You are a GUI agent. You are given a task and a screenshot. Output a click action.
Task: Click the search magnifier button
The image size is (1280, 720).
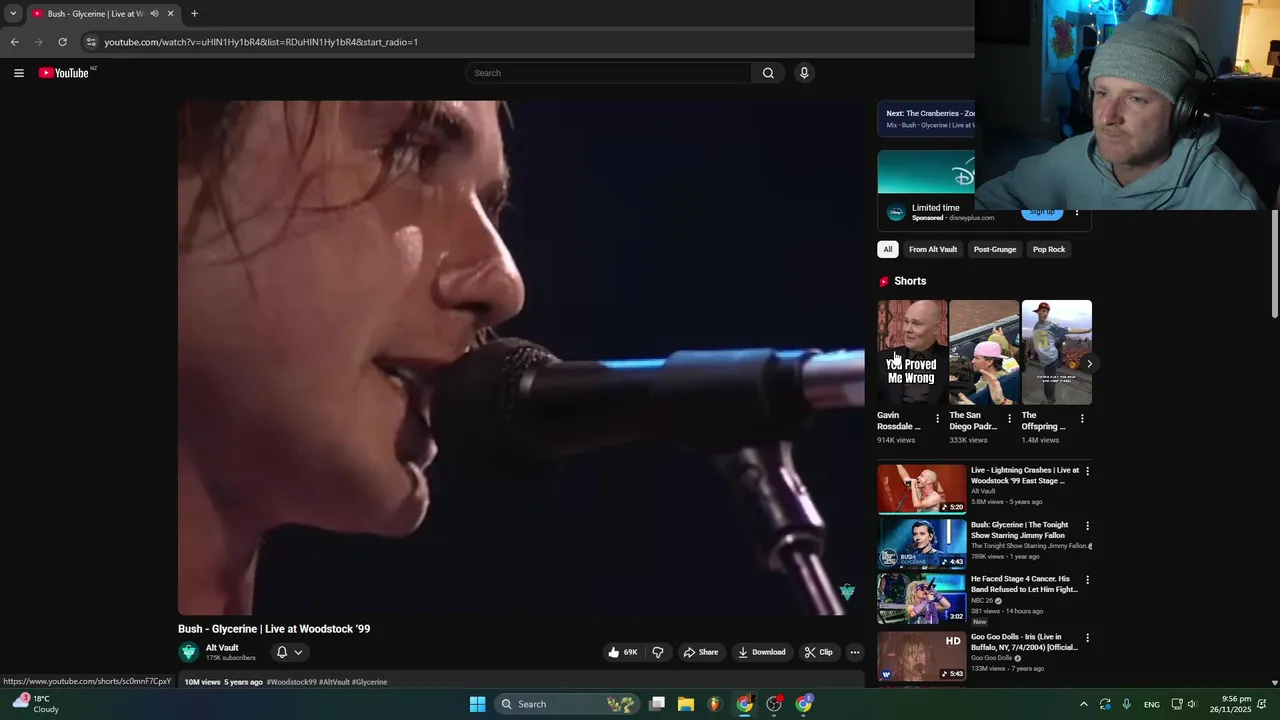pyautogui.click(x=768, y=73)
